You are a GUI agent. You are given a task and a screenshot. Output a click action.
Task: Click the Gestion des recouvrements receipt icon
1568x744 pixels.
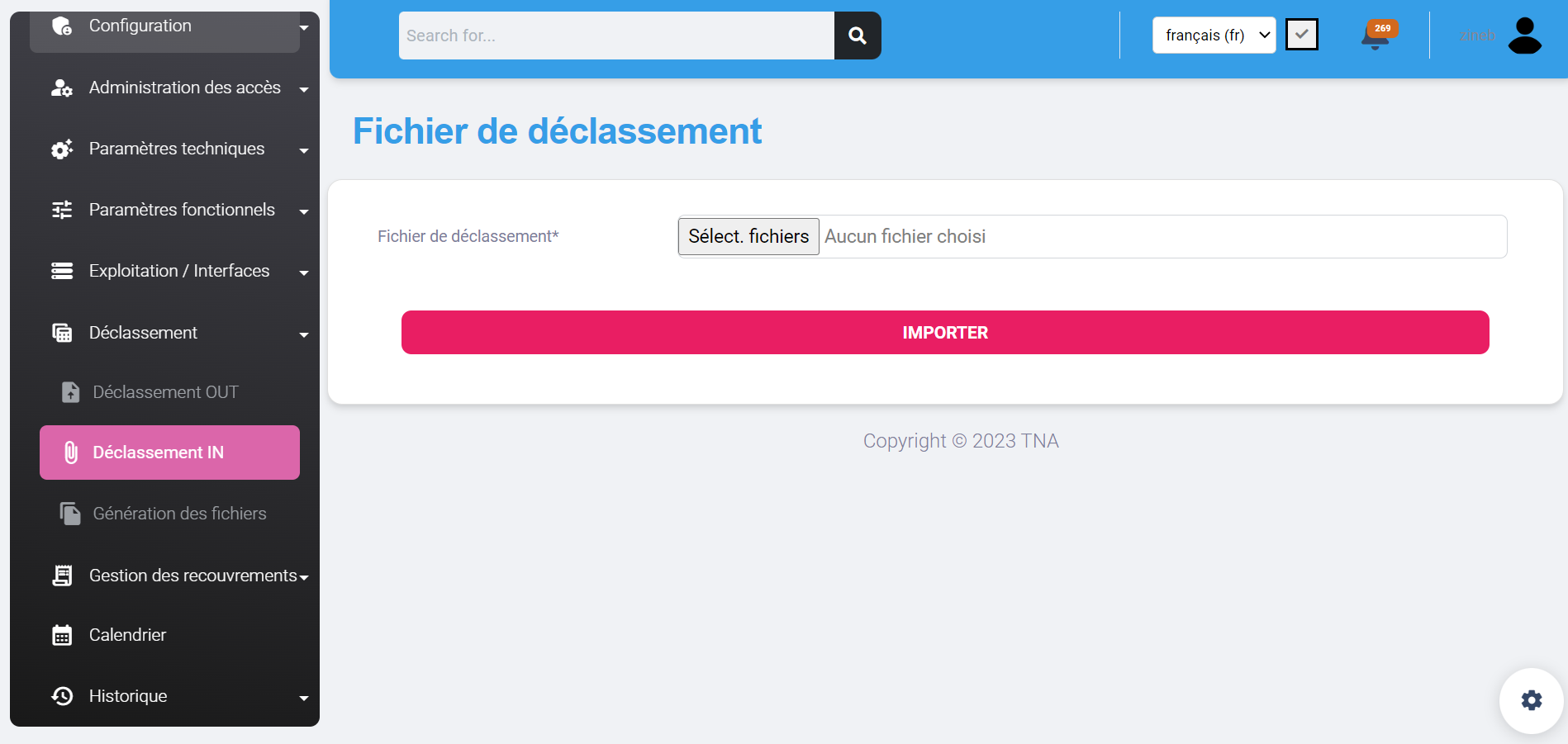62,576
